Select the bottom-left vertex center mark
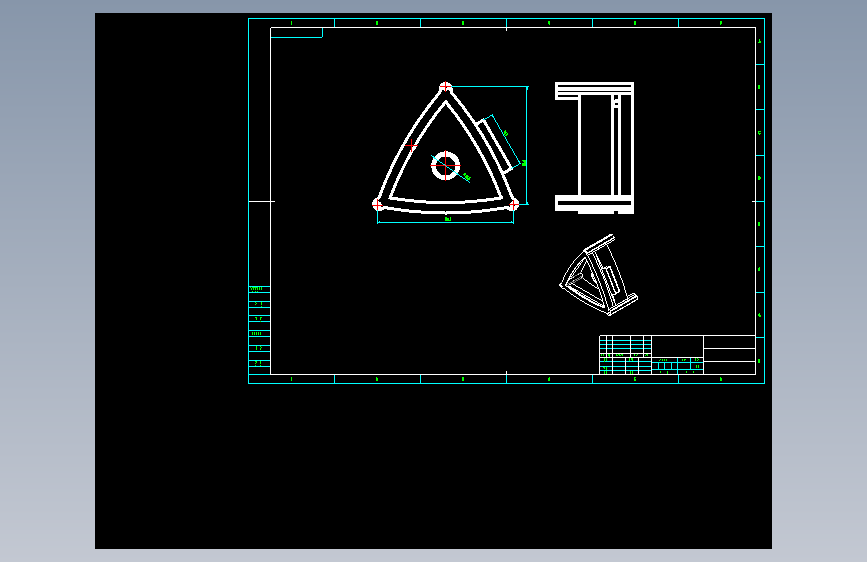This screenshot has width=867, height=562. tap(377, 205)
